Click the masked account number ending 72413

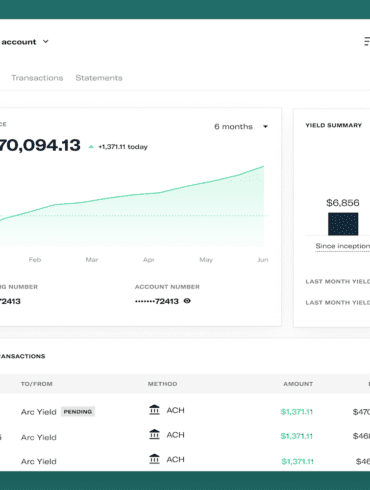click(x=157, y=301)
